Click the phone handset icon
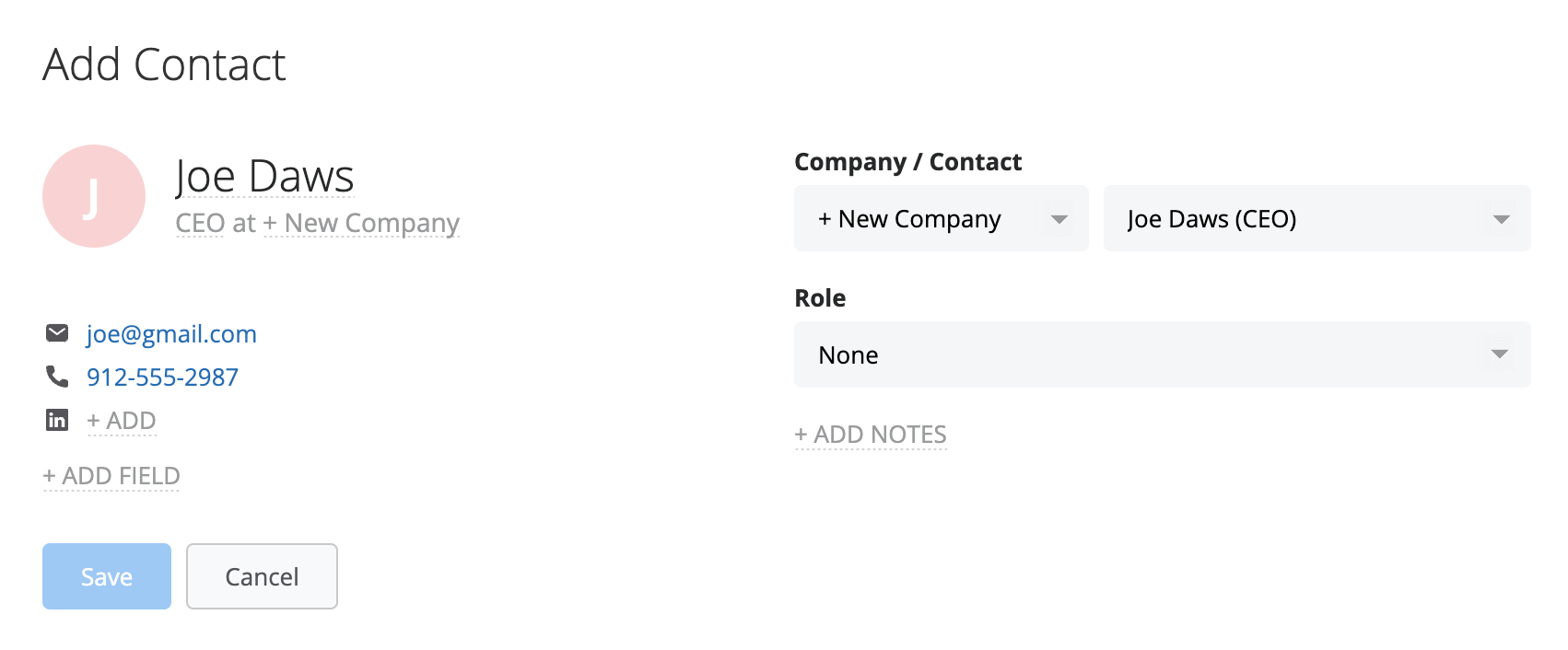The width and height of the screenshot is (1568, 650). click(x=57, y=377)
